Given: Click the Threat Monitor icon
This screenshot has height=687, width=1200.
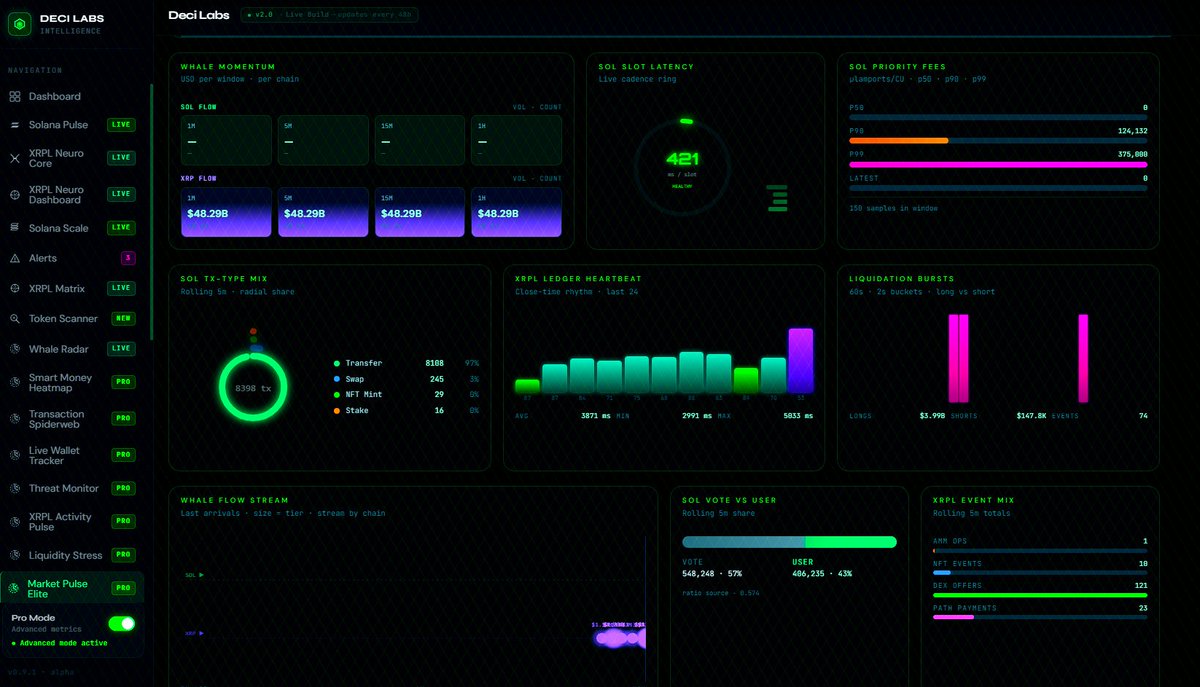Looking at the screenshot, I should (x=15, y=488).
